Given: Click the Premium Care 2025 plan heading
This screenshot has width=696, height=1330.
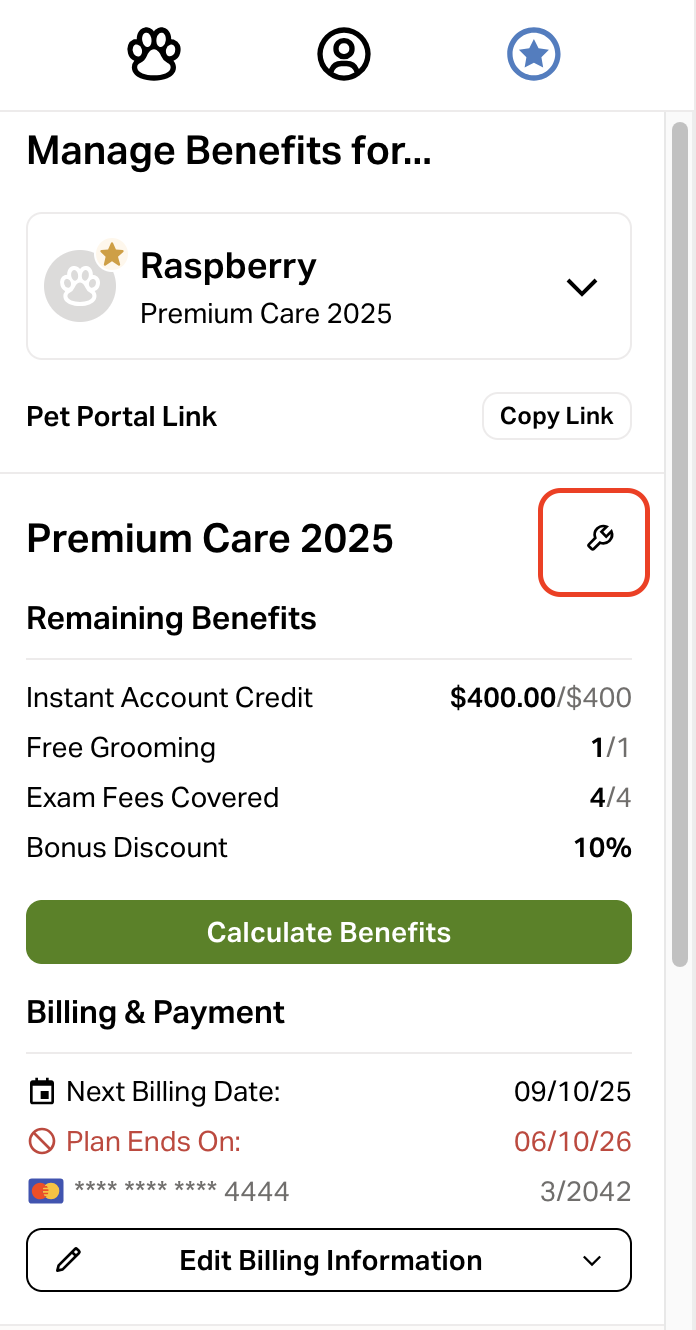Looking at the screenshot, I should 210,539.
